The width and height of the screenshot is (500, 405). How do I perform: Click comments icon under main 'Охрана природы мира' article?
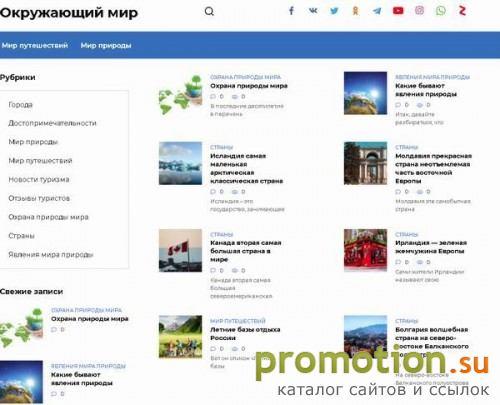213,96
